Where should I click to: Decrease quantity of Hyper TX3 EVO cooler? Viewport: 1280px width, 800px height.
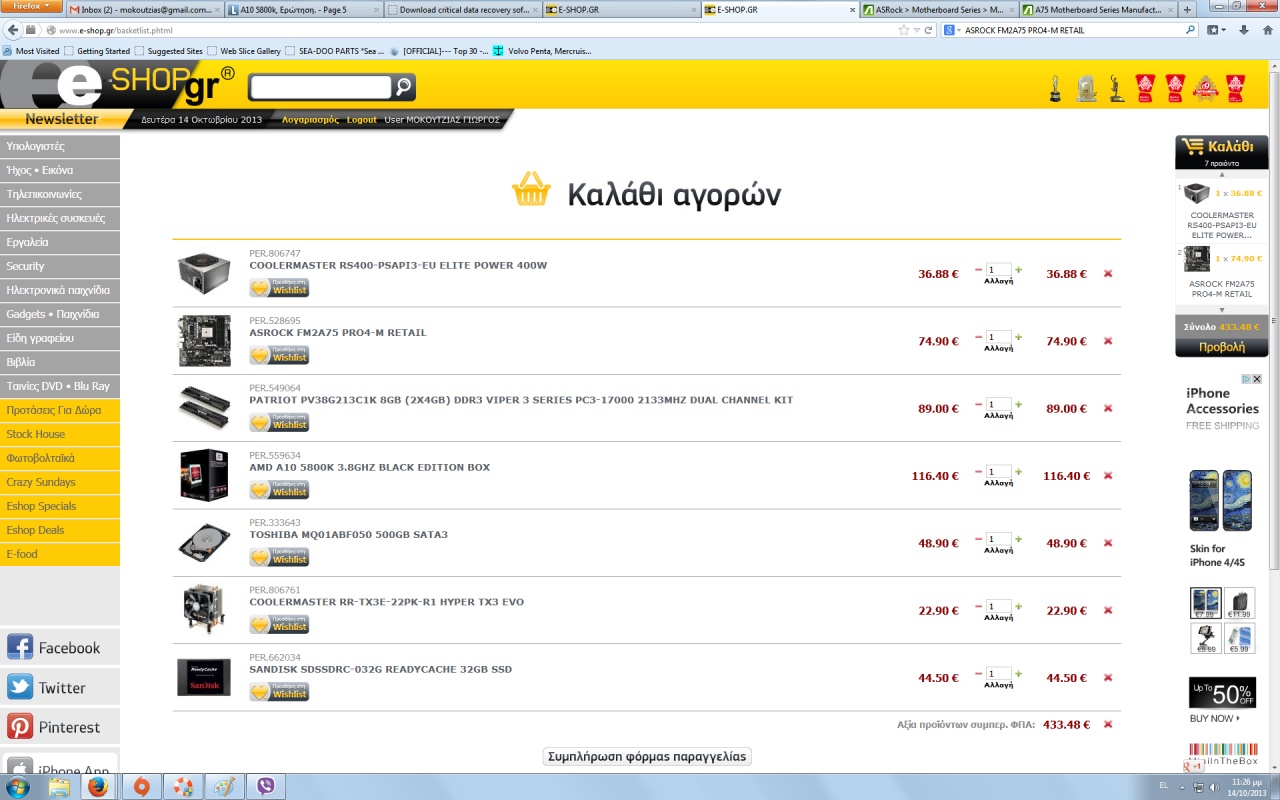point(979,606)
